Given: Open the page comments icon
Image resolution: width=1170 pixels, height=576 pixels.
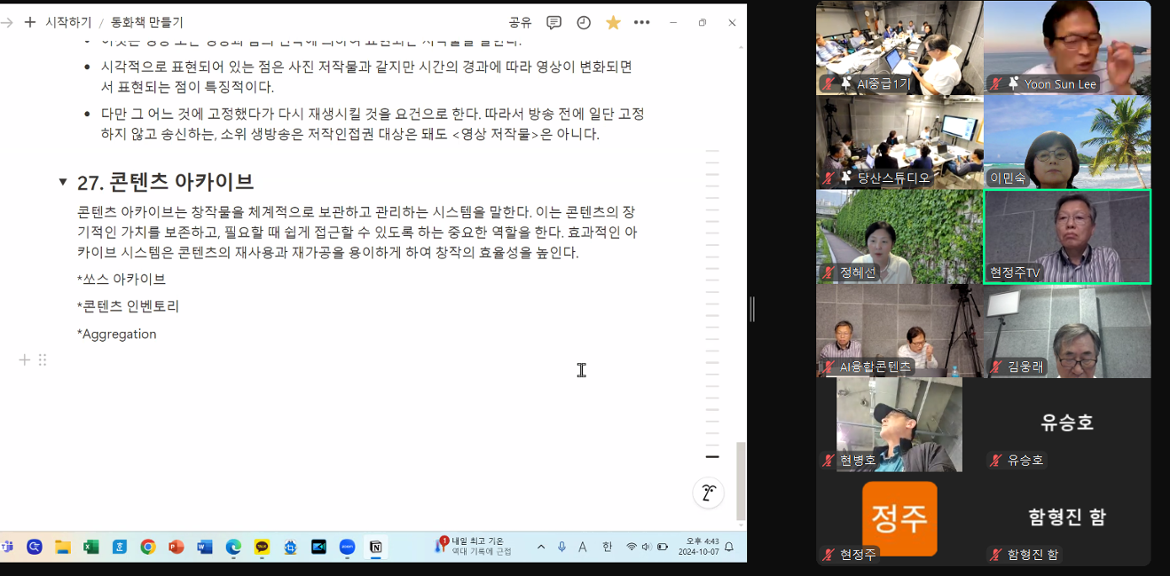Looking at the screenshot, I should point(553,22).
